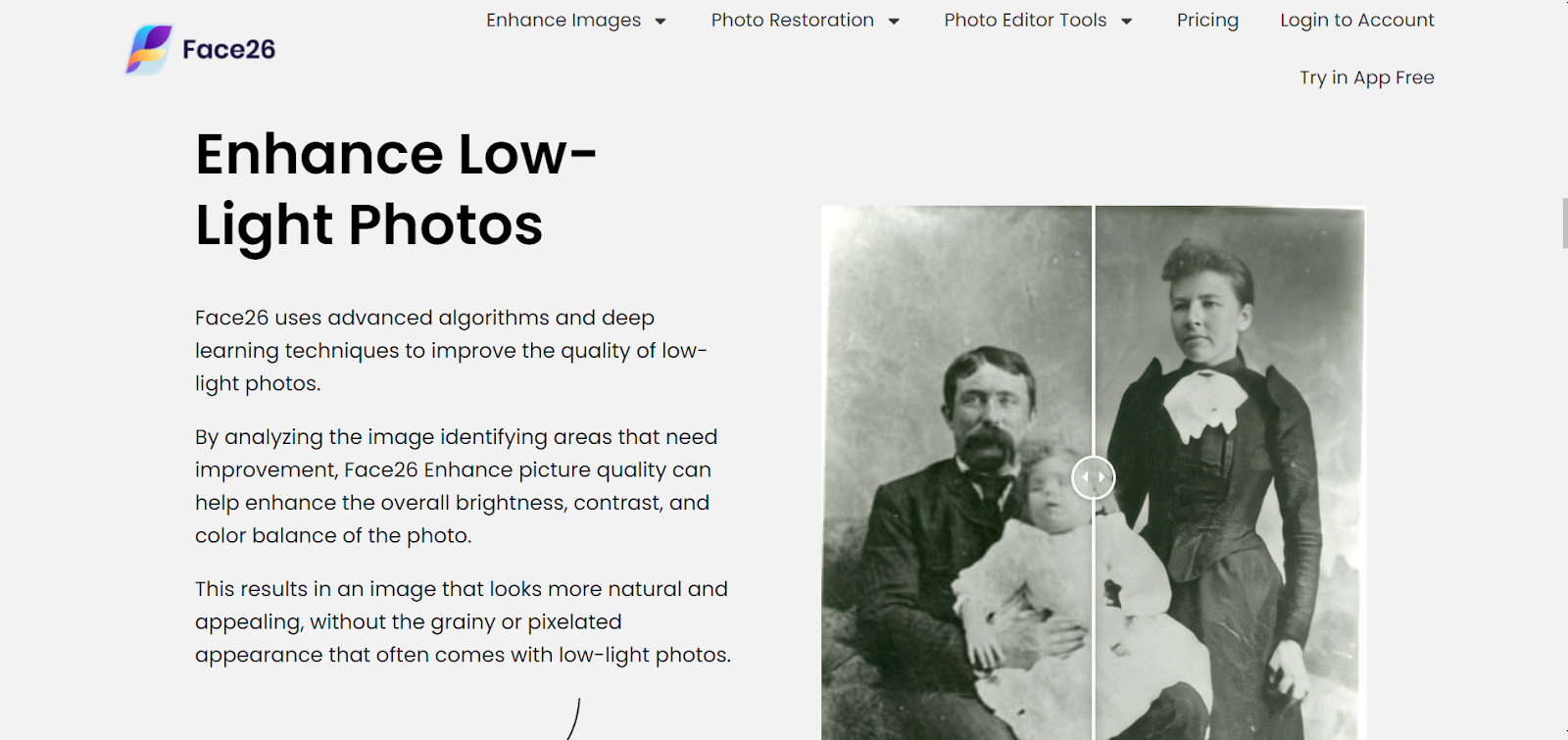Click the original side of the family photo
The width and height of the screenshot is (1568, 740).
click(x=956, y=472)
